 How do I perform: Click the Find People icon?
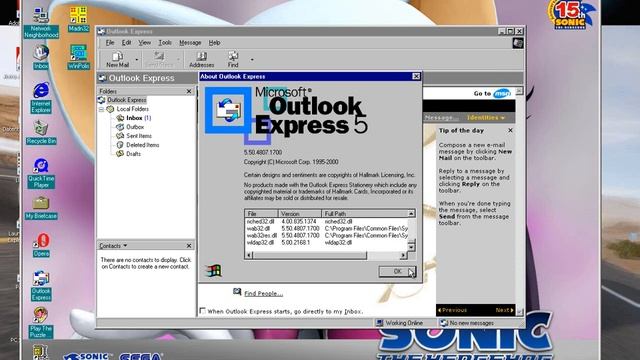coord(237,292)
